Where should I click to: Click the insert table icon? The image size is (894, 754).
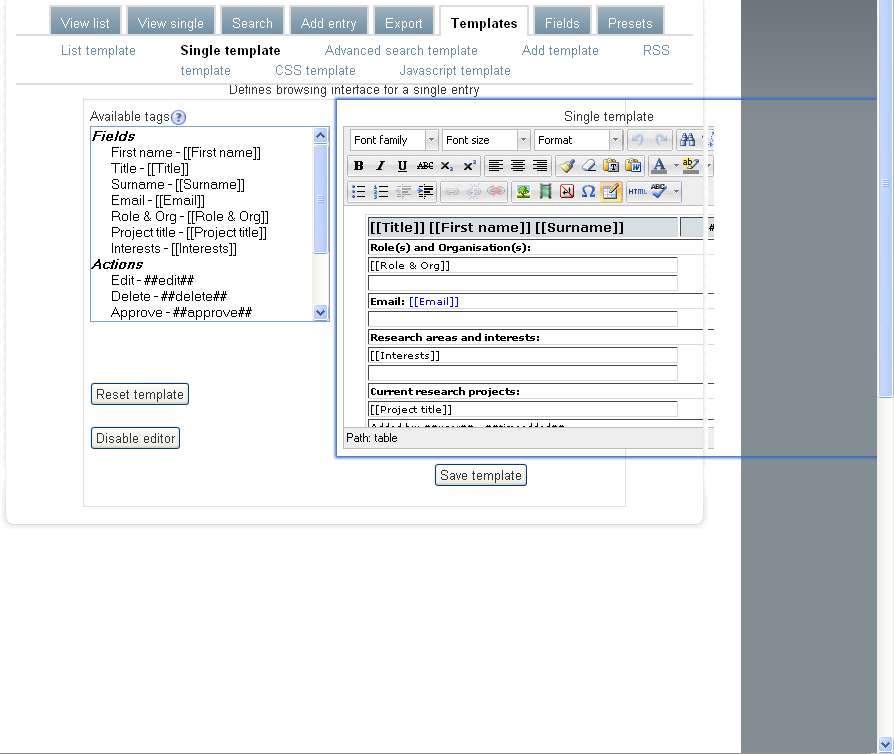point(610,192)
